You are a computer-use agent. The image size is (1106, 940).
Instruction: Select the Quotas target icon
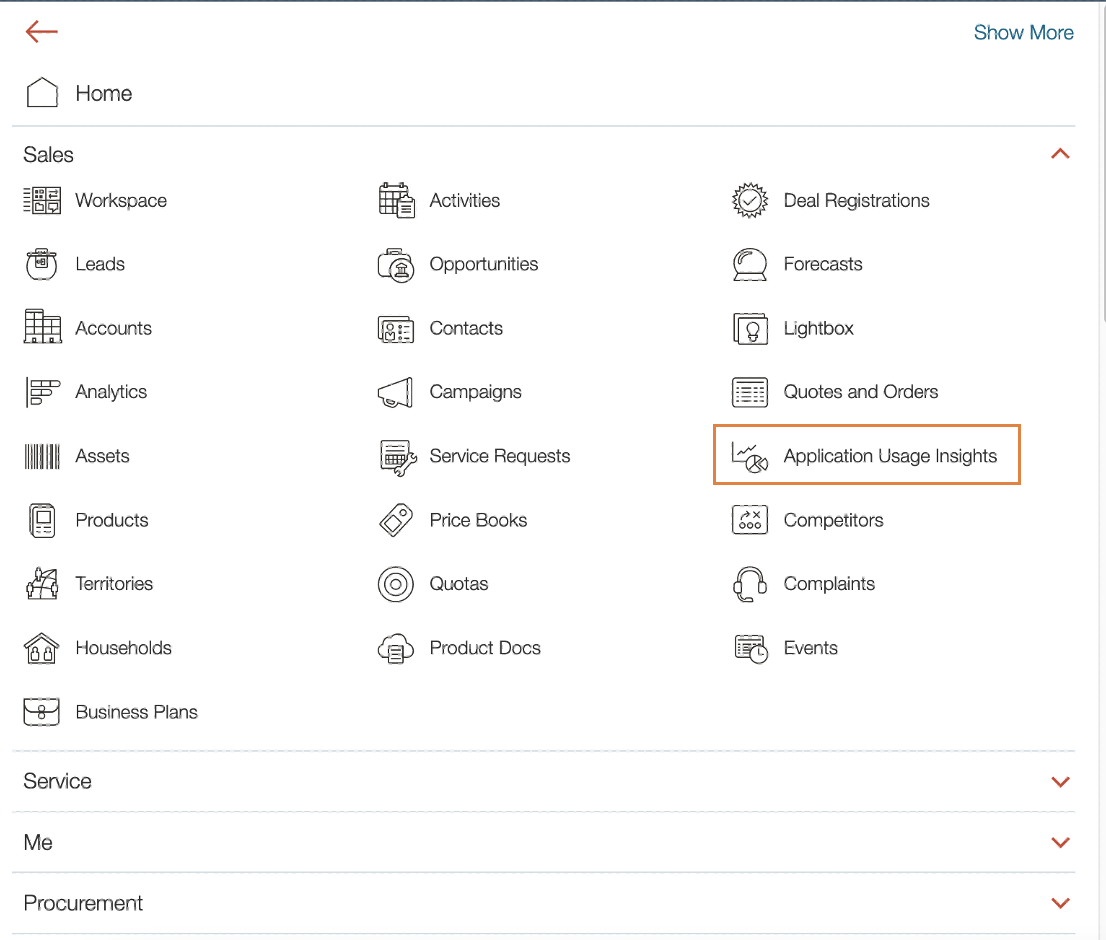[x=396, y=584]
